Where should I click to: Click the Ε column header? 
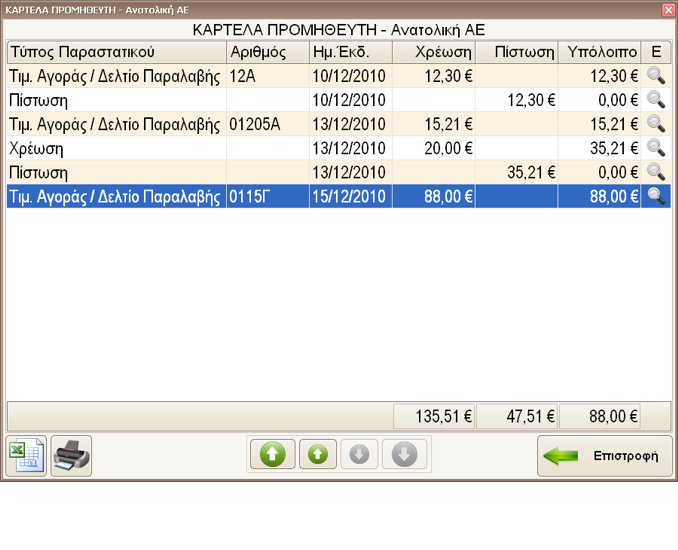pos(656,52)
